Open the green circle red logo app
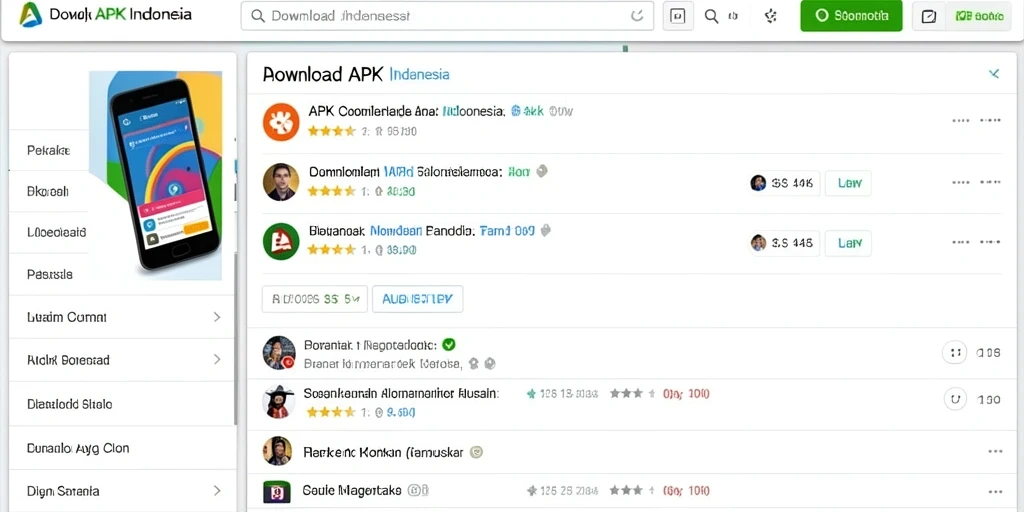Viewport: 1024px width, 512px height. coord(281,241)
